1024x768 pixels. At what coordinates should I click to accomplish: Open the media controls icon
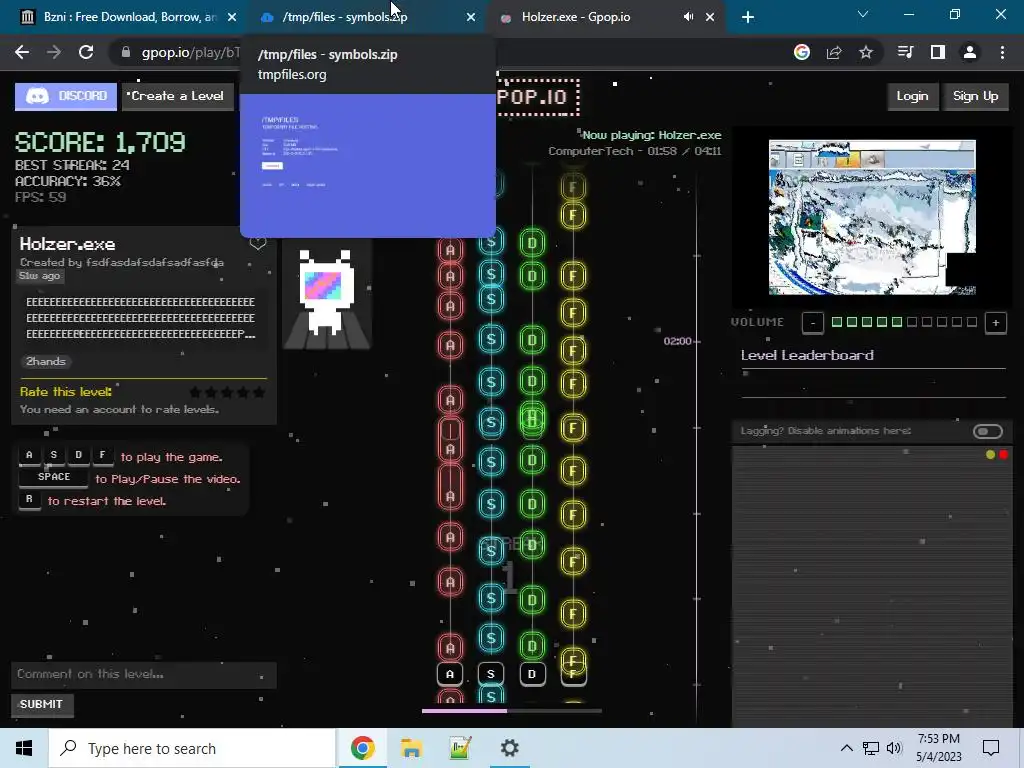click(x=905, y=52)
